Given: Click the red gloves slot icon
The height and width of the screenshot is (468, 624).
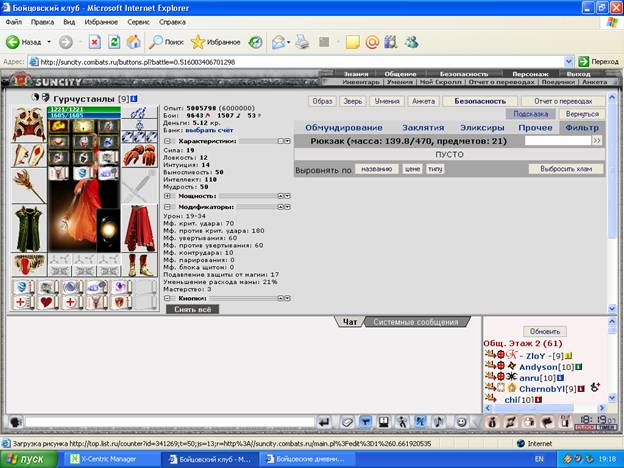Looking at the screenshot, I should pyautogui.click(x=139, y=154).
